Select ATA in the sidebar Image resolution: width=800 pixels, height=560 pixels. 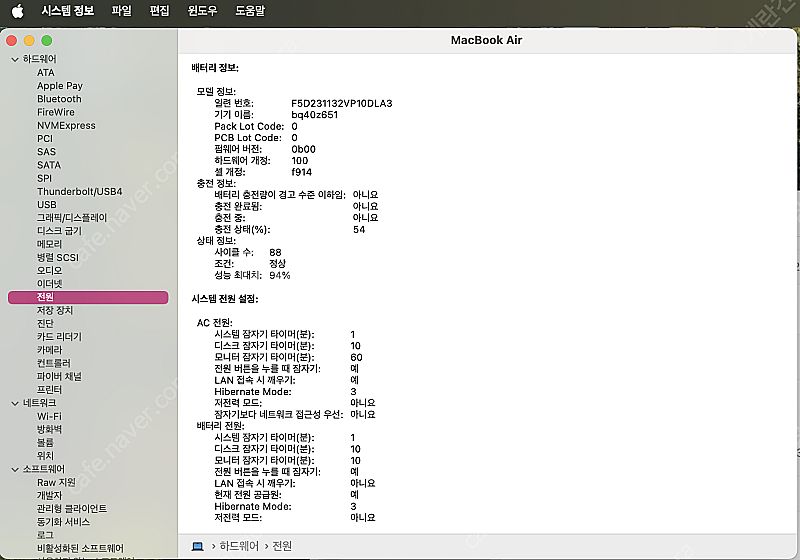point(45,72)
